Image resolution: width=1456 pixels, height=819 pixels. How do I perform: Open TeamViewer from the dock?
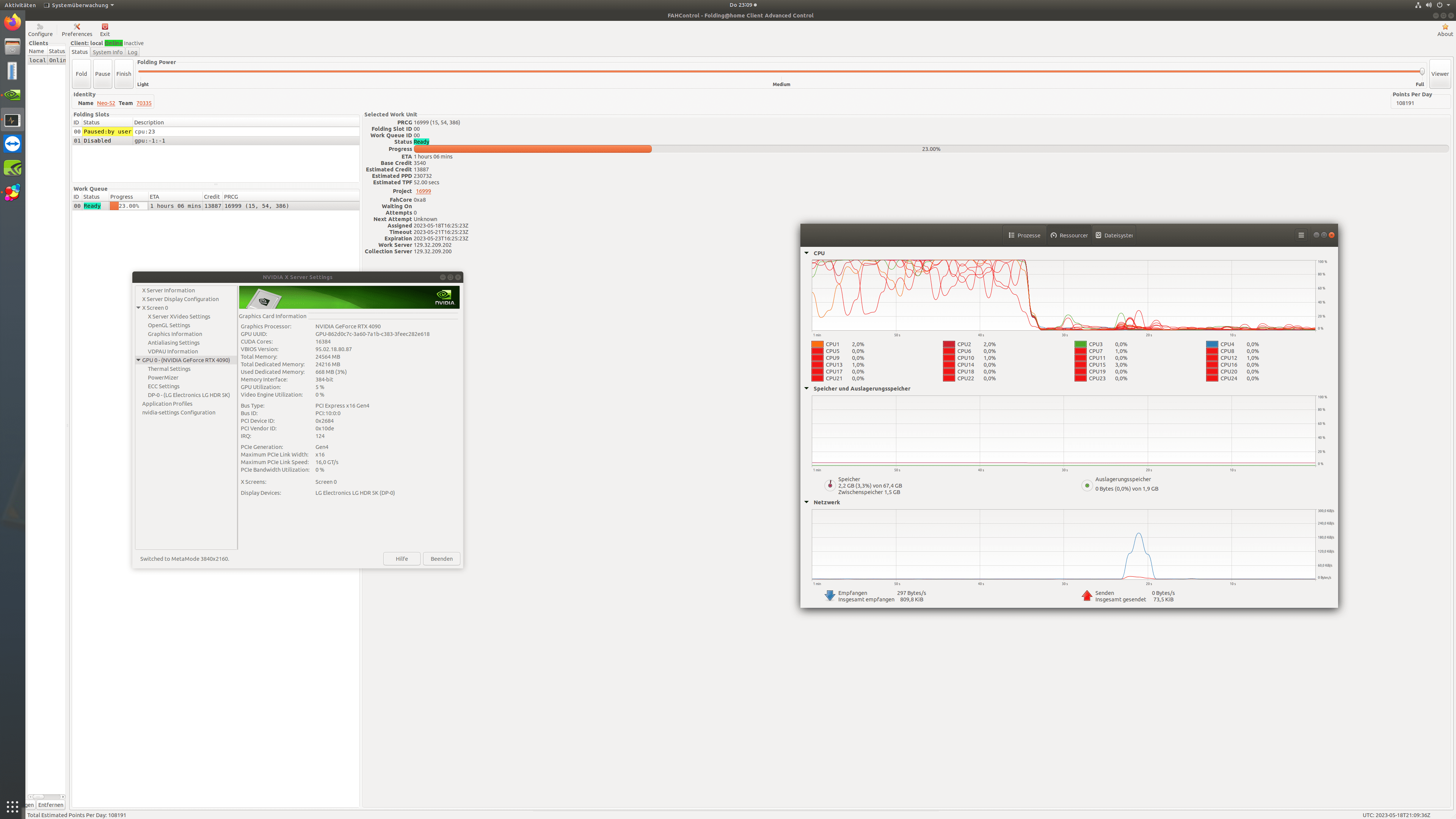[13, 144]
